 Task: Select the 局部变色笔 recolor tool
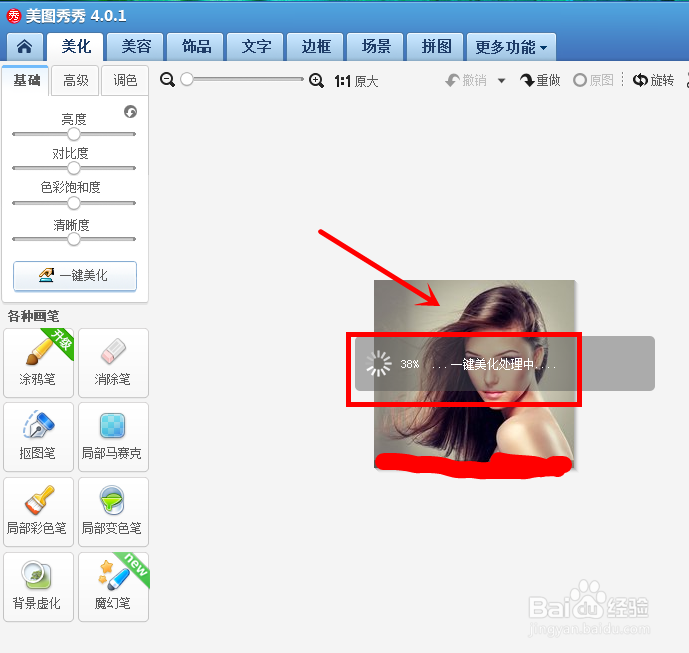pyautogui.click(x=113, y=512)
